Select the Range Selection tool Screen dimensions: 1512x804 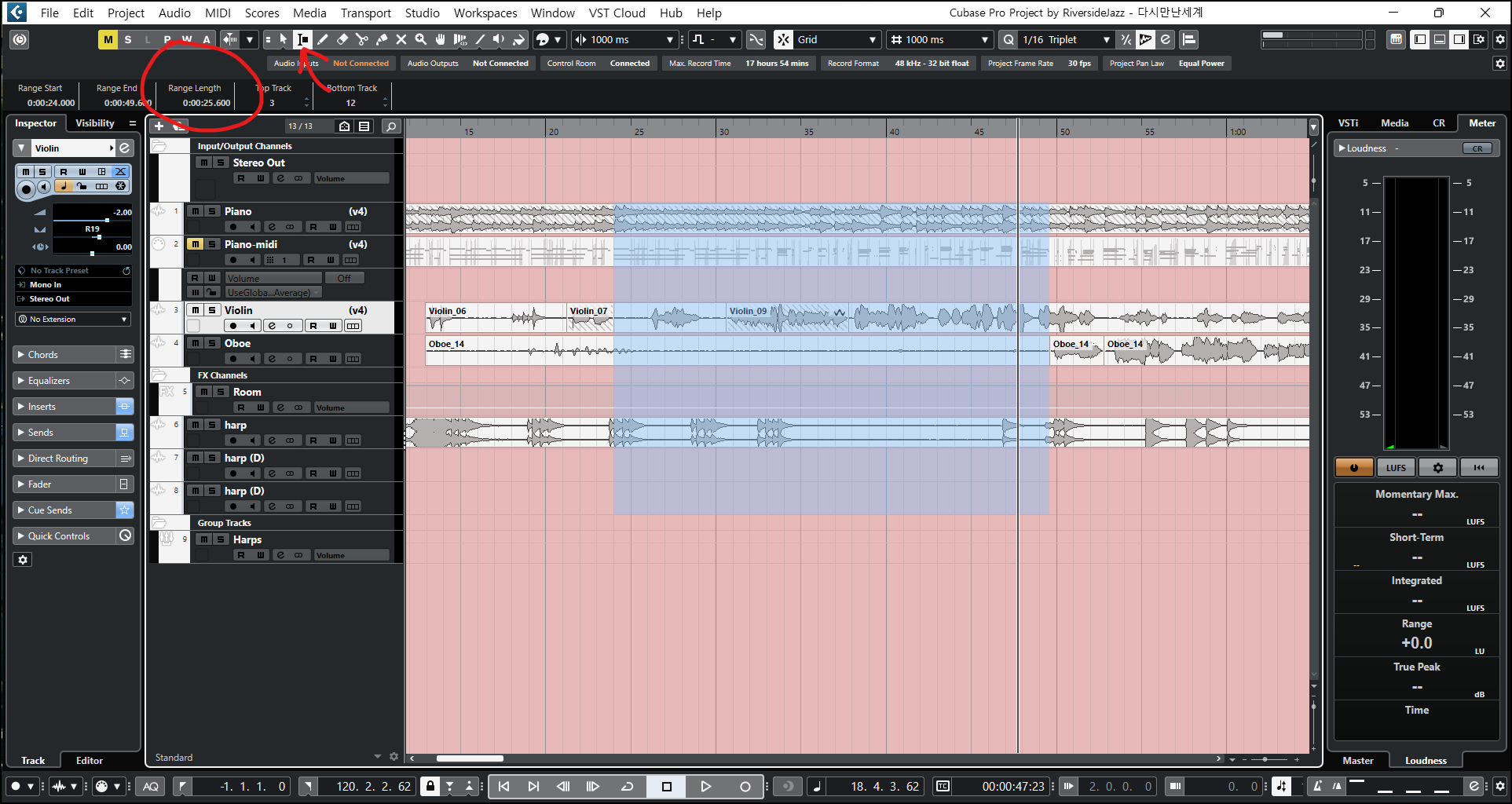tap(302, 40)
